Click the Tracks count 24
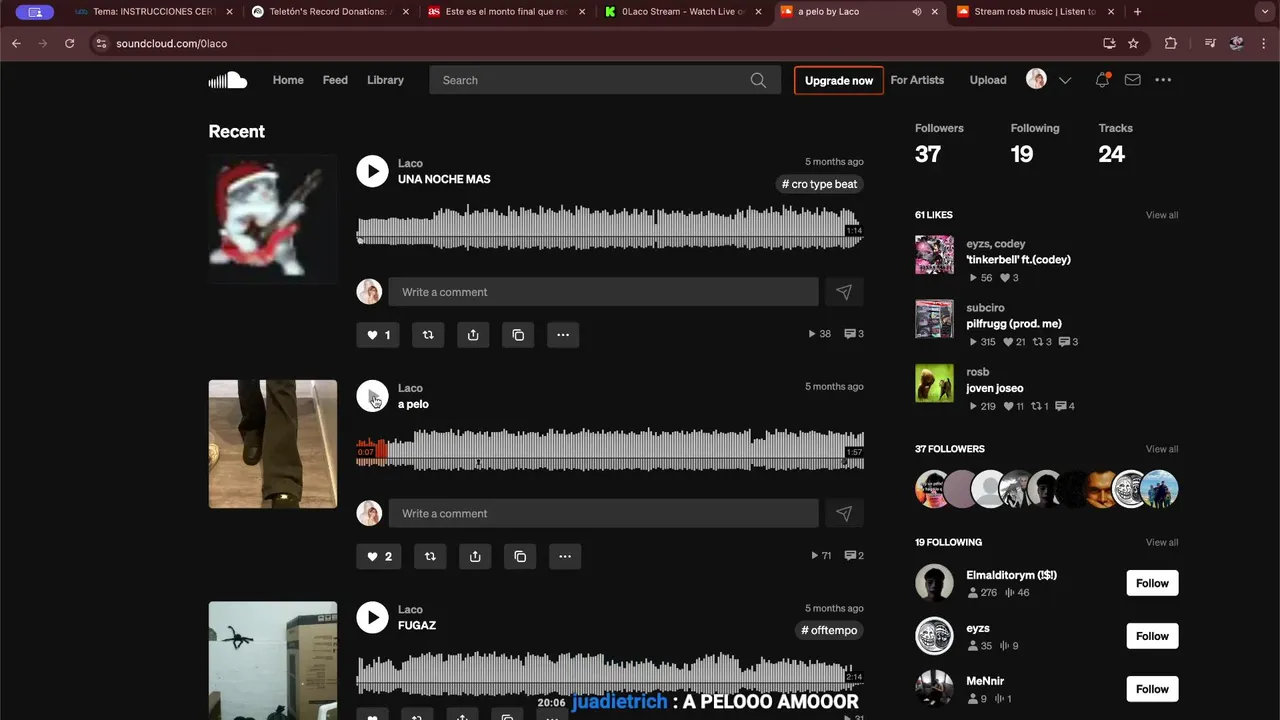The height and width of the screenshot is (720, 1280). [1111, 154]
